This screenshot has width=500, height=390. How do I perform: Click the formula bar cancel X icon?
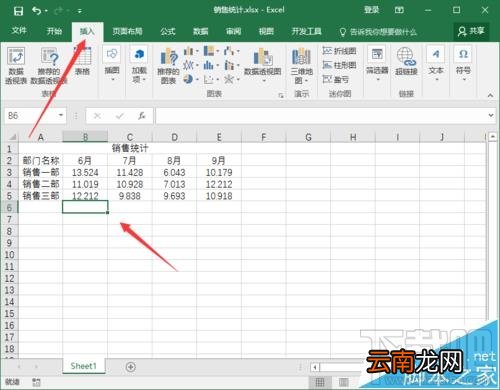pyautogui.click(x=97, y=116)
